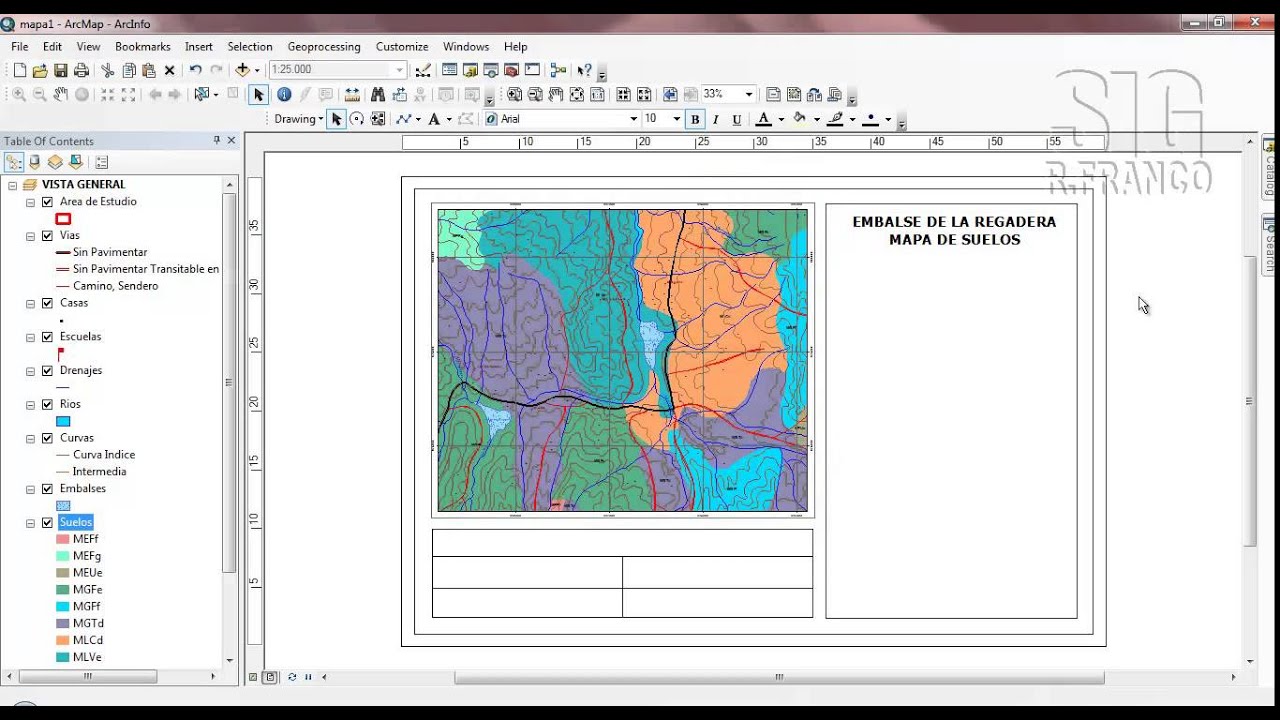This screenshot has height=720, width=1280.
Task: Click the Paste icon
Action: (149, 70)
